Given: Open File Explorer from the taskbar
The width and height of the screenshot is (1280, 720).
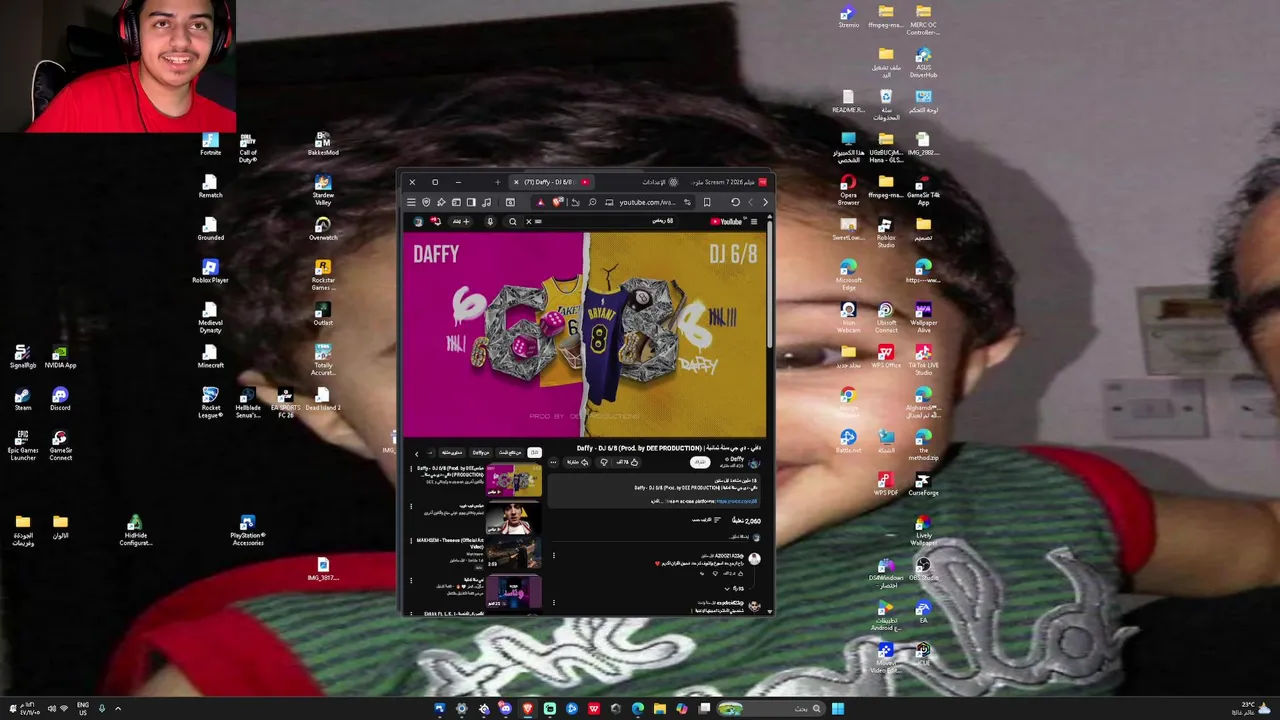Looking at the screenshot, I should 660,709.
